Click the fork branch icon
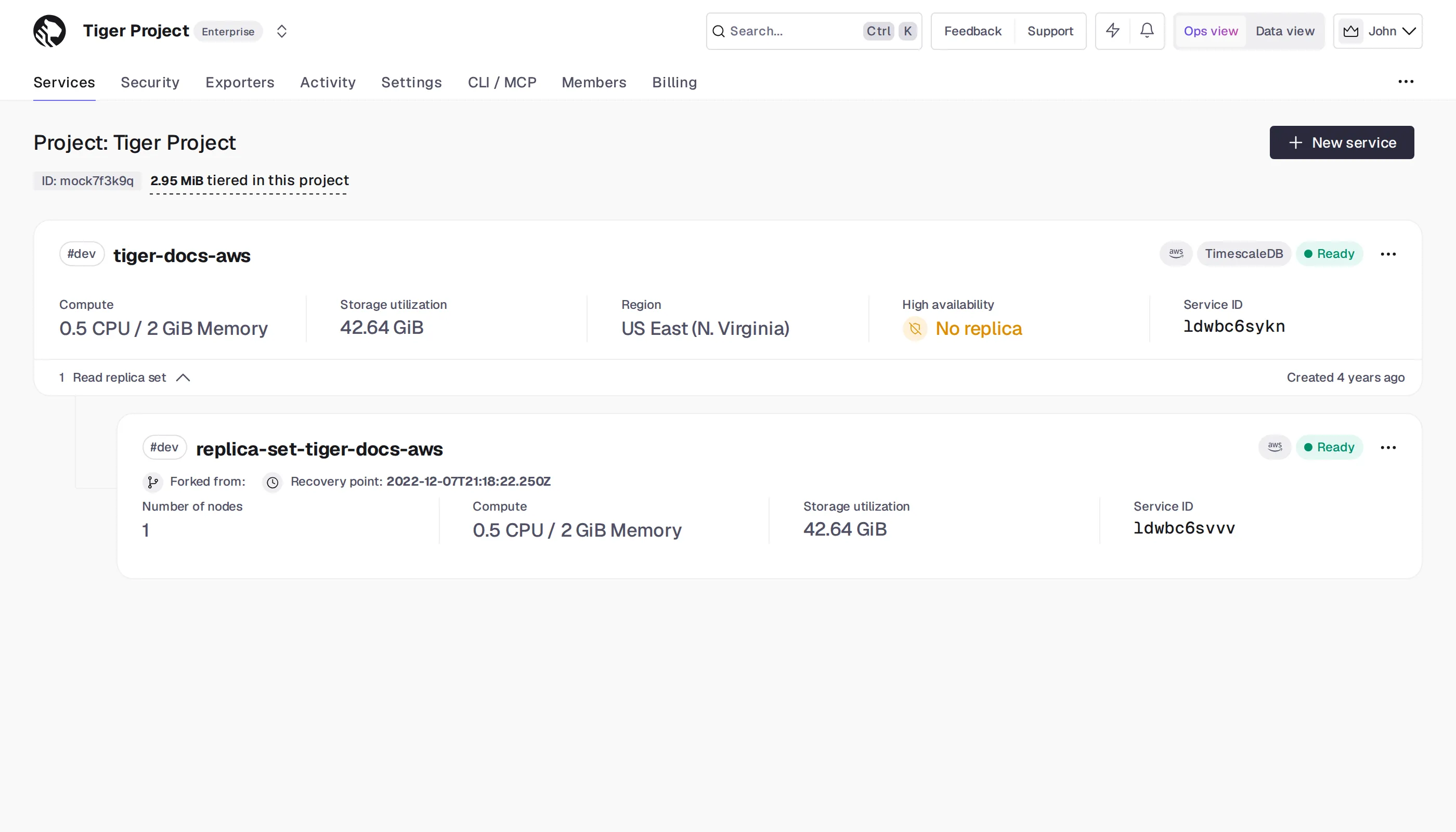1456x832 pixels. pos(152,482)
